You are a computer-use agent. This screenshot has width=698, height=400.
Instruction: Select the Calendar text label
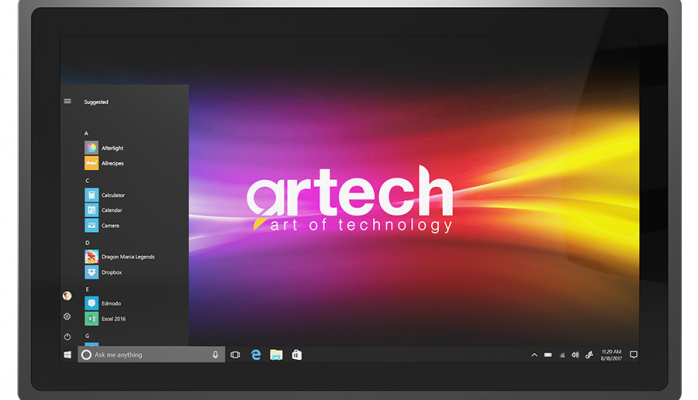tap(112, 210)
